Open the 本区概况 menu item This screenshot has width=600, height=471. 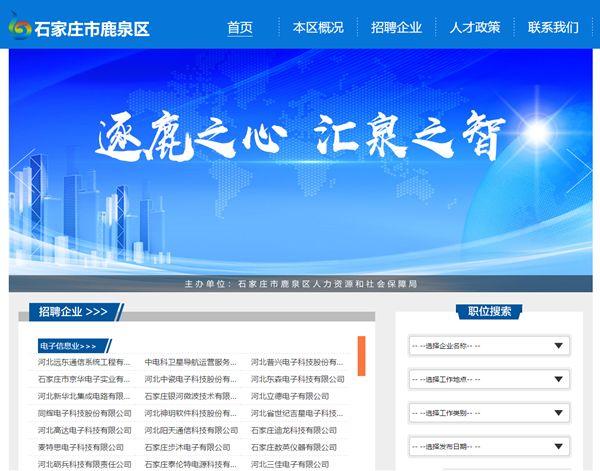tap(318, 28)
